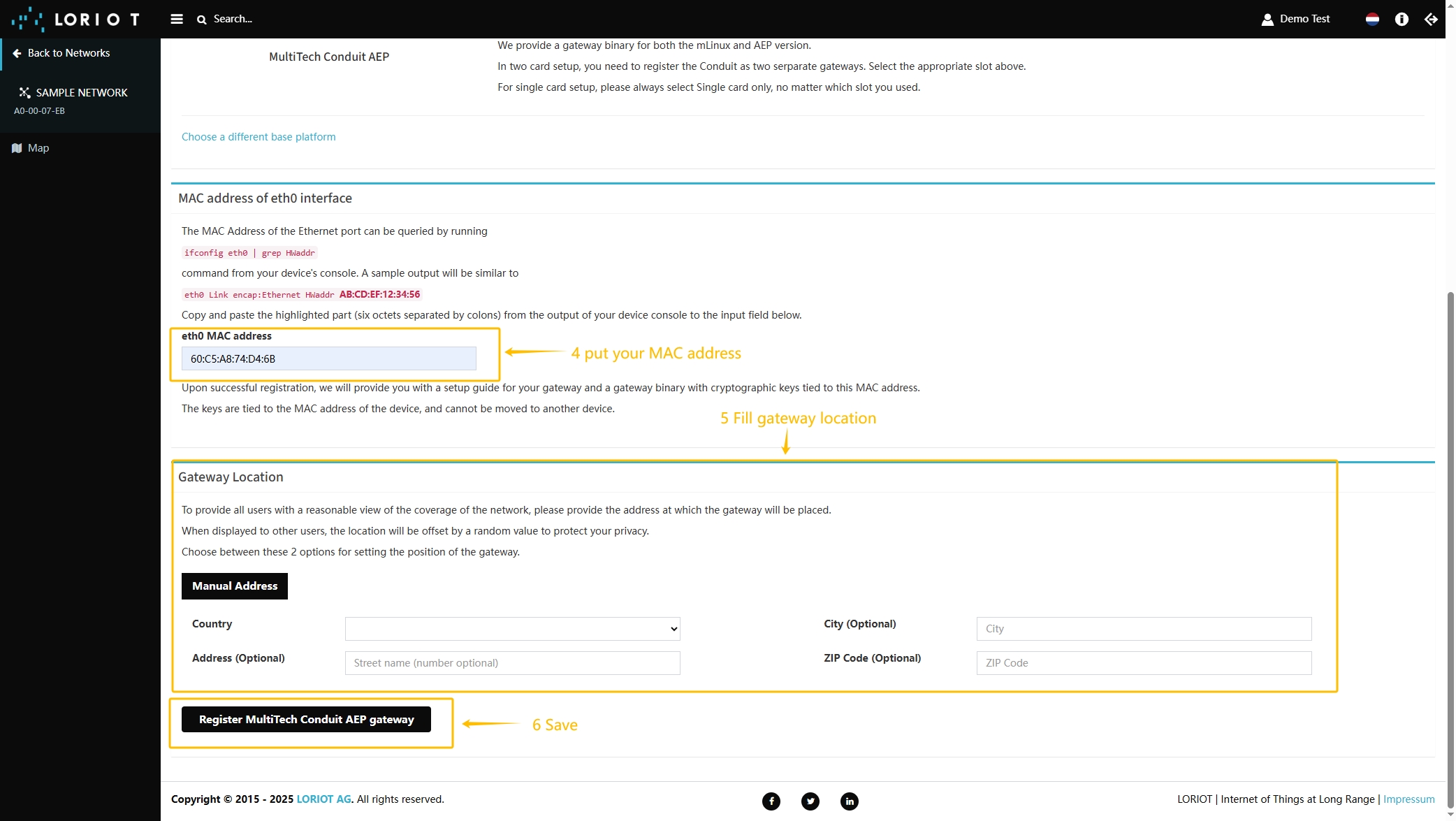Click the eth0 MAC address field
The height and width of the screenshot is (821, 1456).
point(328,358)
